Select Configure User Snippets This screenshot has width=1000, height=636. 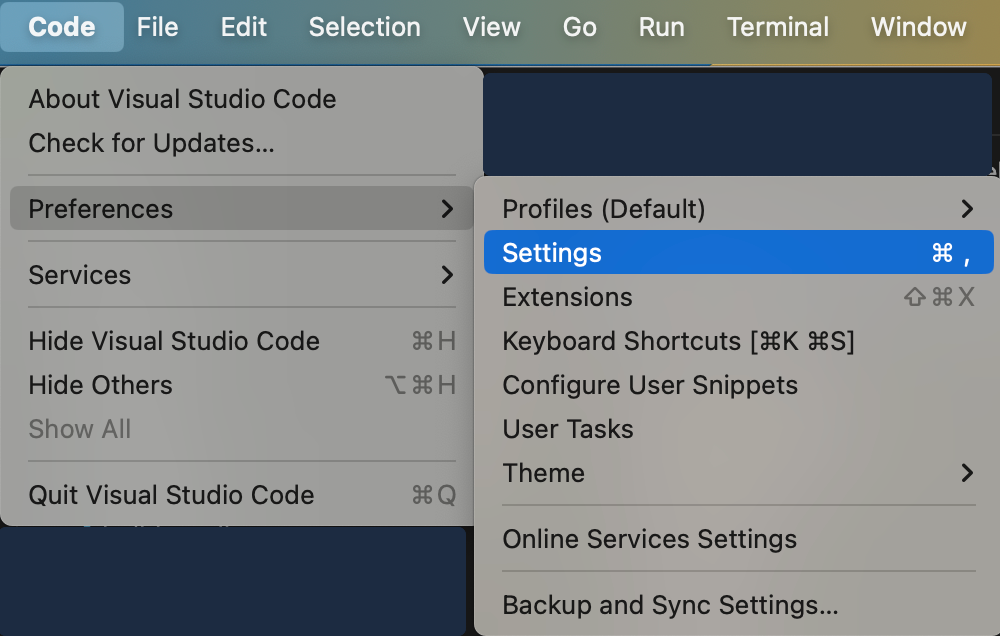(x=739, y=385)
